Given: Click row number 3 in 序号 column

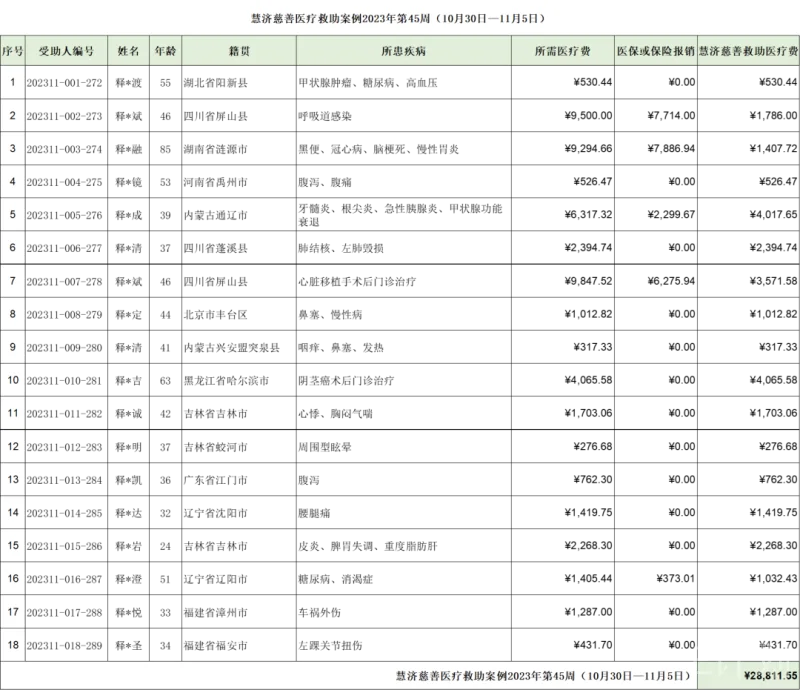Looking at the screenshot, I should point(12,148).
